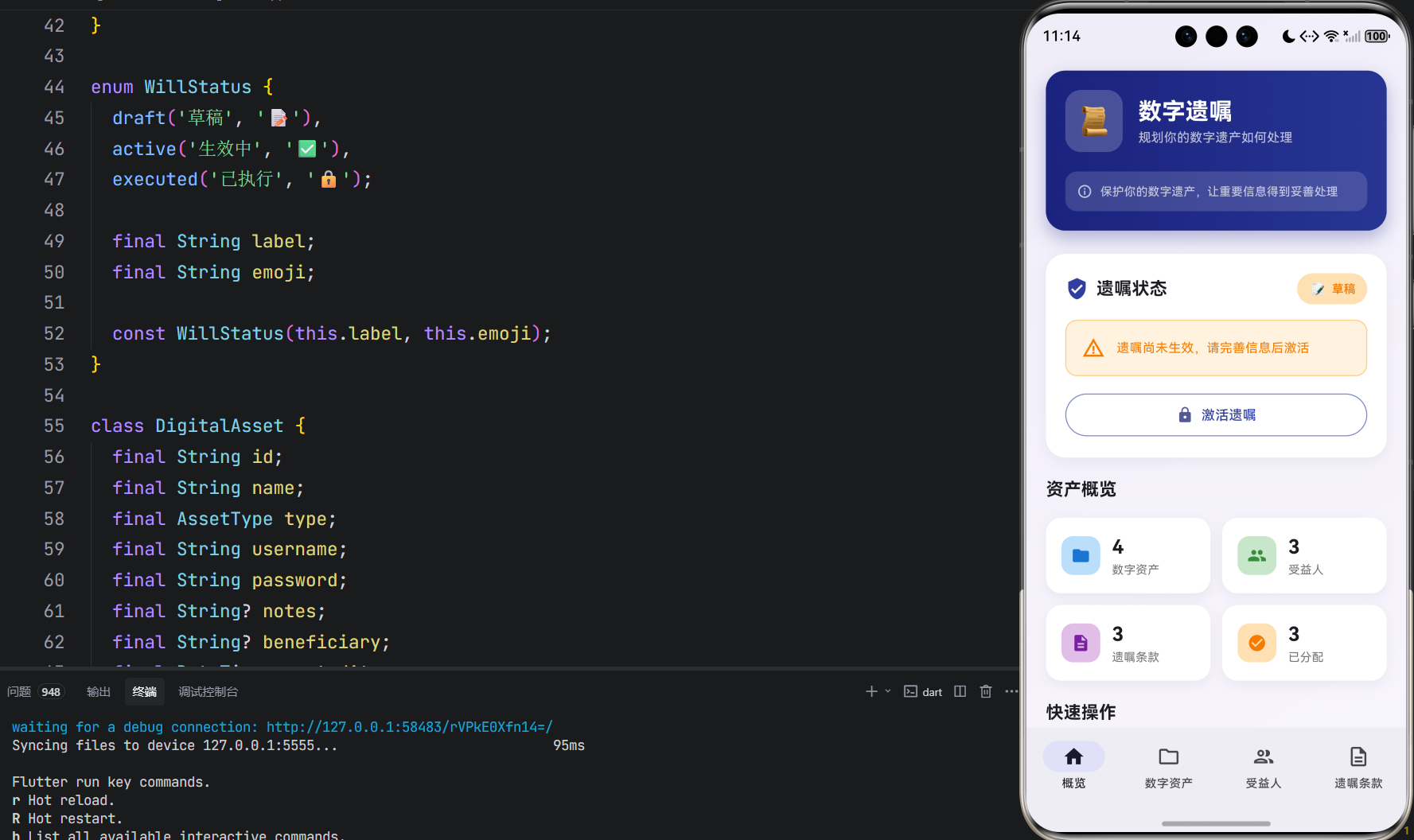Tap the phone home gesture bar
The height and width of the screenshot is (840, 1414).
(1216, 823)
